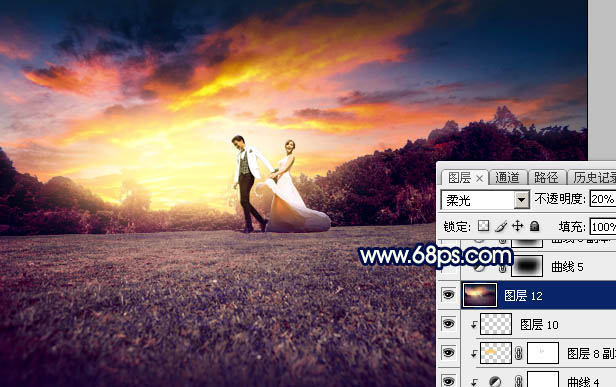The height and width of the screenshot is (387, 616).
Task: Switch to the 通道 tab
Action: [507, 178]
